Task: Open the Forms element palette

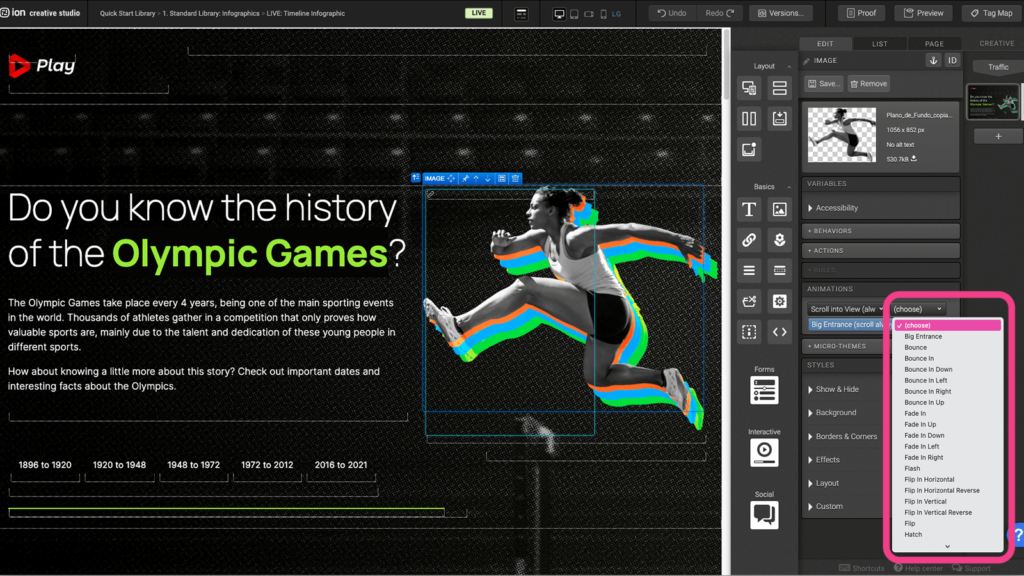Action: pyautogui.click(x=764, y=391)
